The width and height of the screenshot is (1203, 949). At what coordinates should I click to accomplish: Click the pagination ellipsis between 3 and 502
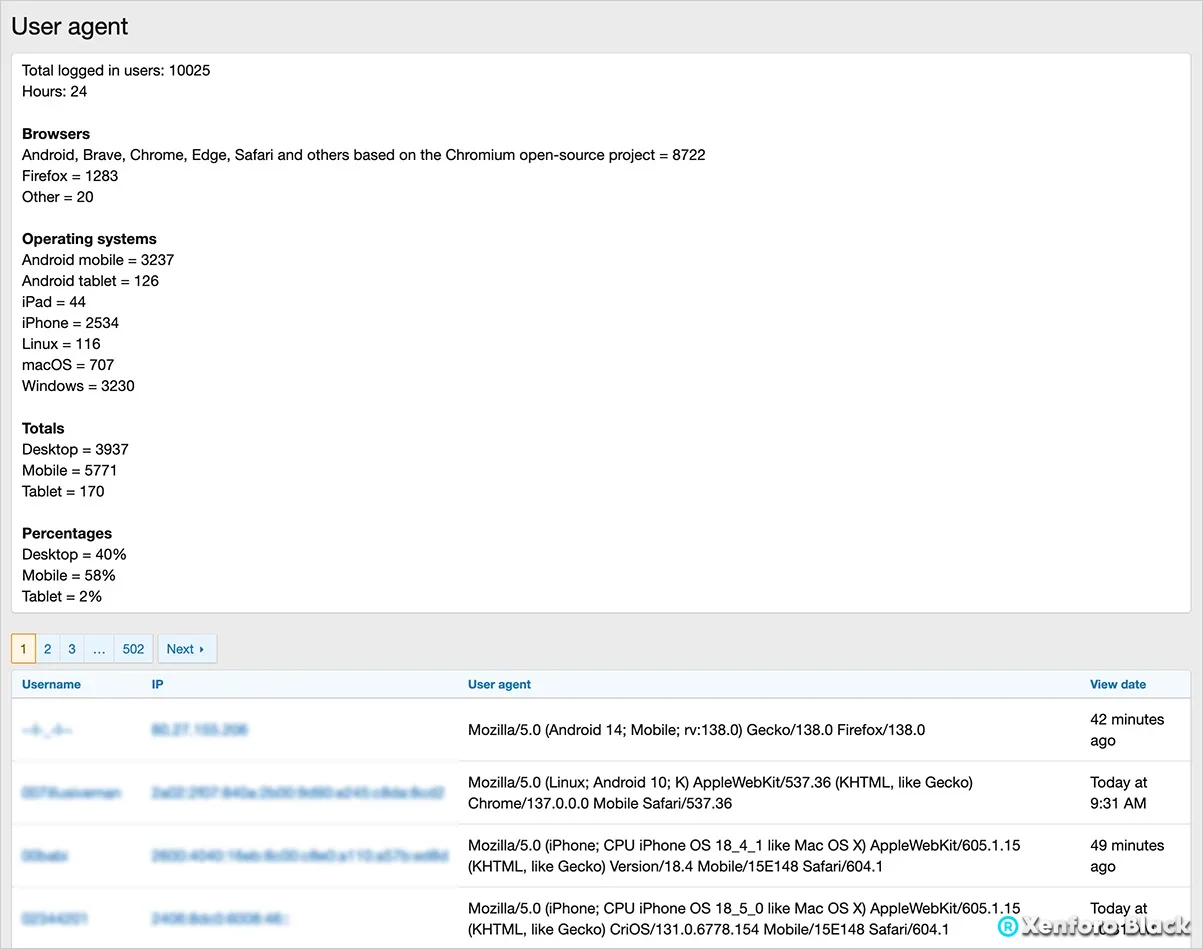point(99,649)
